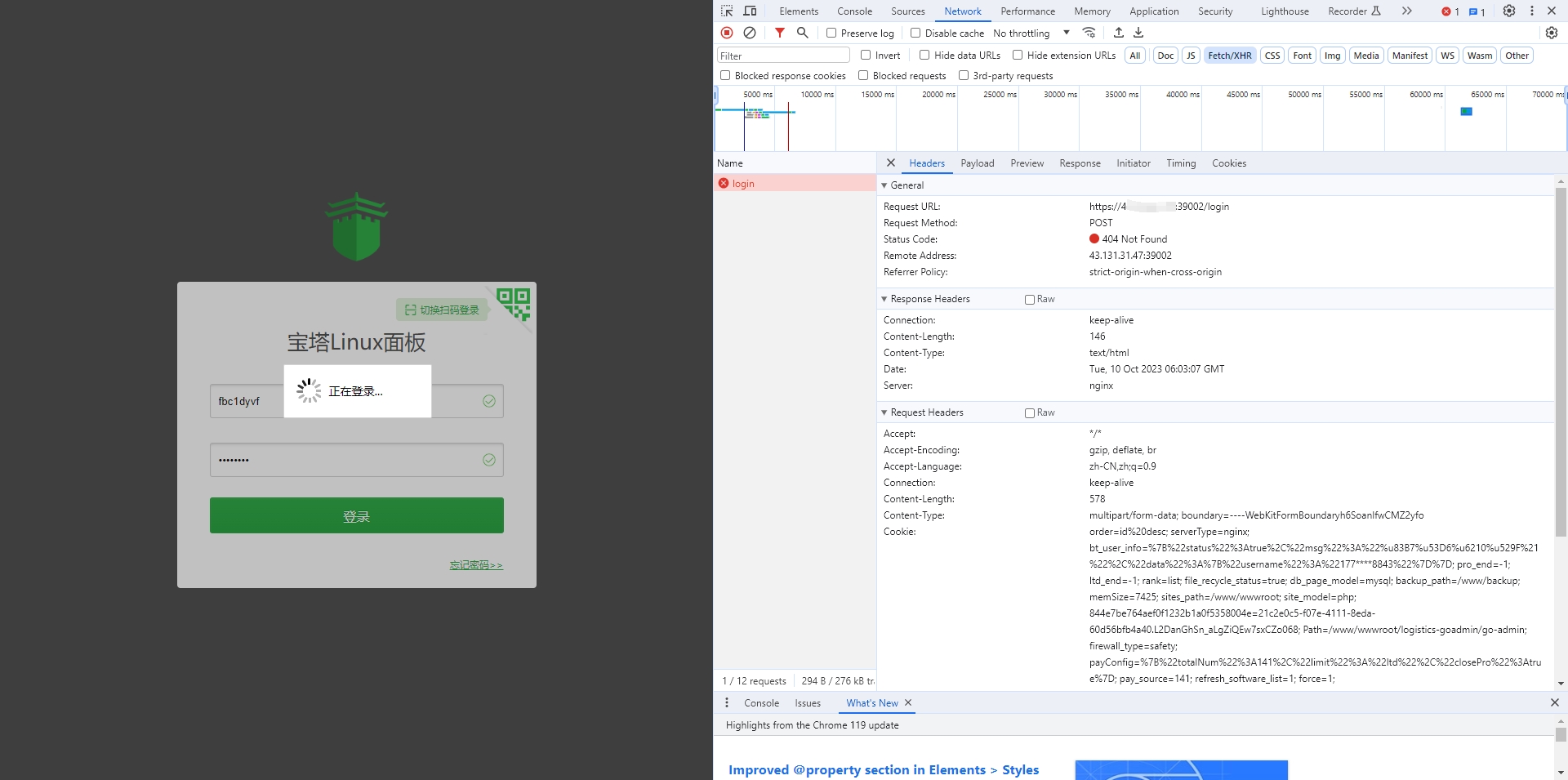Open the No throttling dropdown

pos(1031,33)
